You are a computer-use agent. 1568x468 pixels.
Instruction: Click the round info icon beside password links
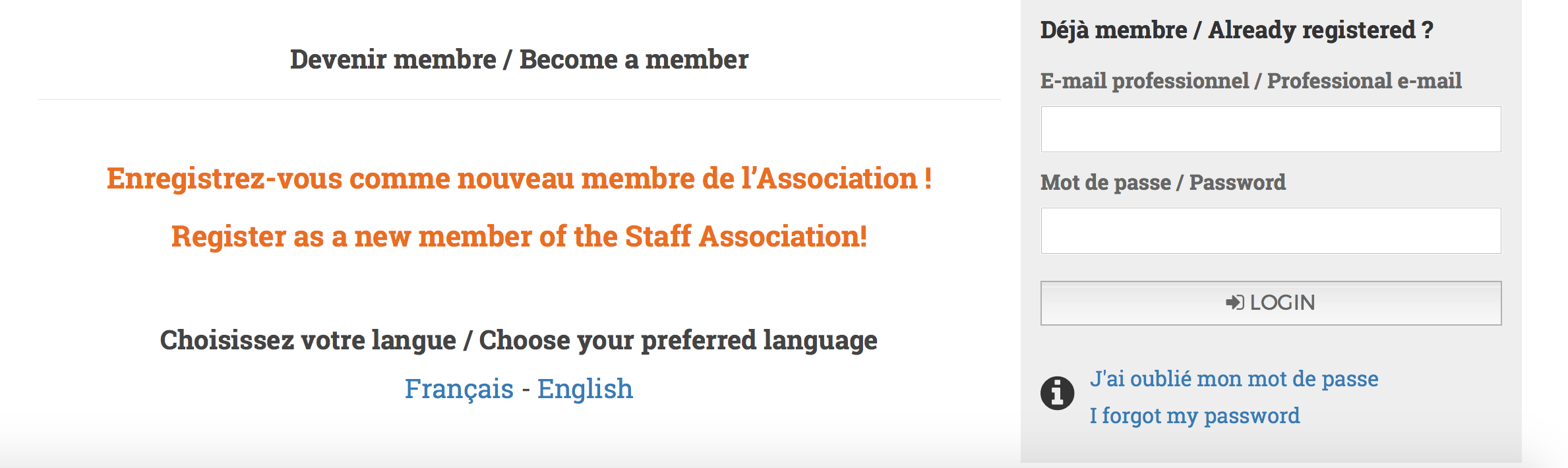(x=1057, y=394)
